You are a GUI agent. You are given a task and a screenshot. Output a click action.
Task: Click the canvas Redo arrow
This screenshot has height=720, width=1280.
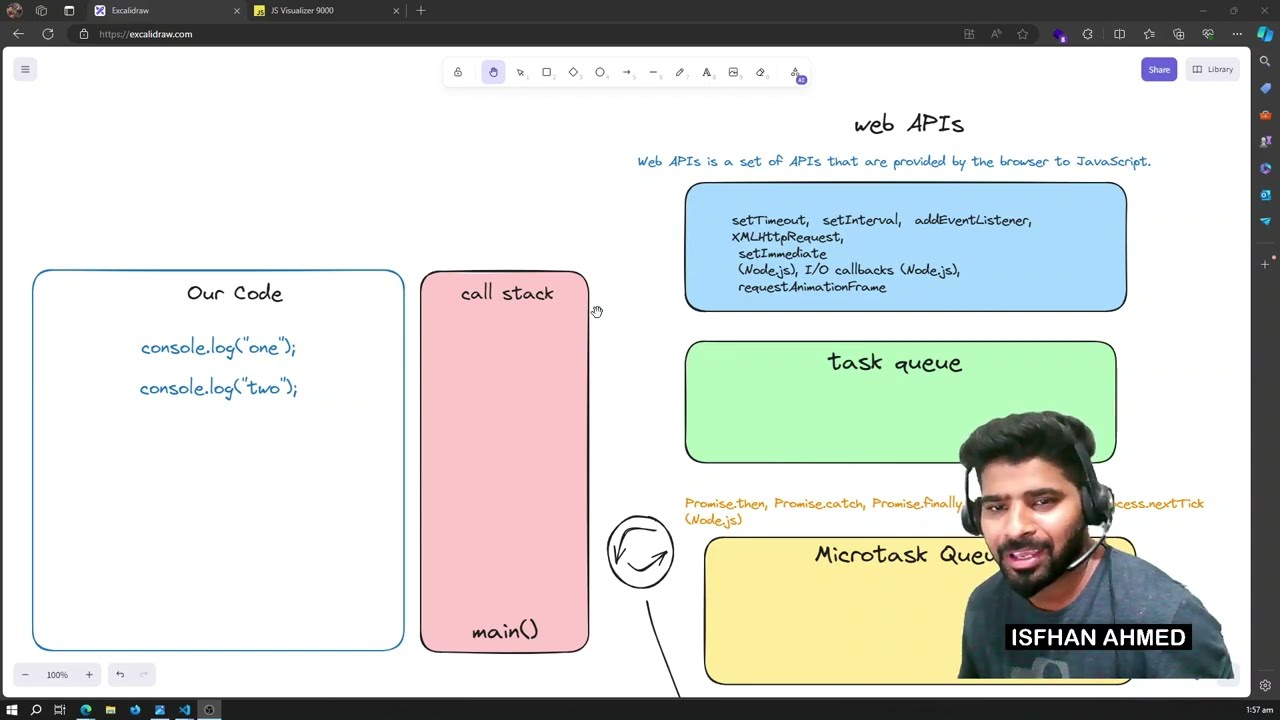coord(144,675)
